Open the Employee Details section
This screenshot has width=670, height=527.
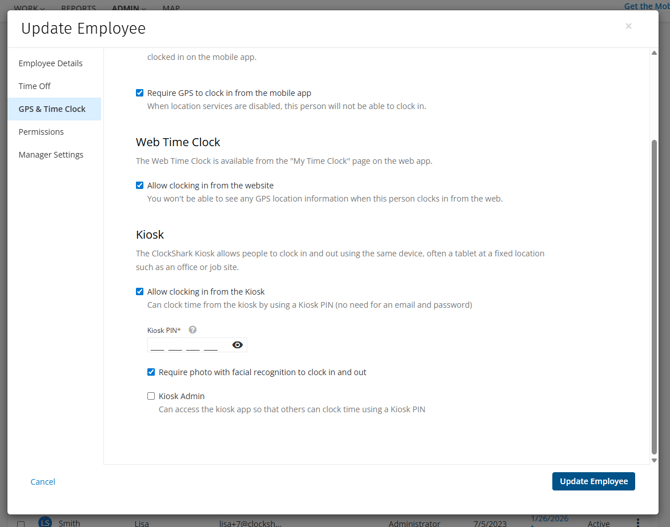(x=50, y=63)
